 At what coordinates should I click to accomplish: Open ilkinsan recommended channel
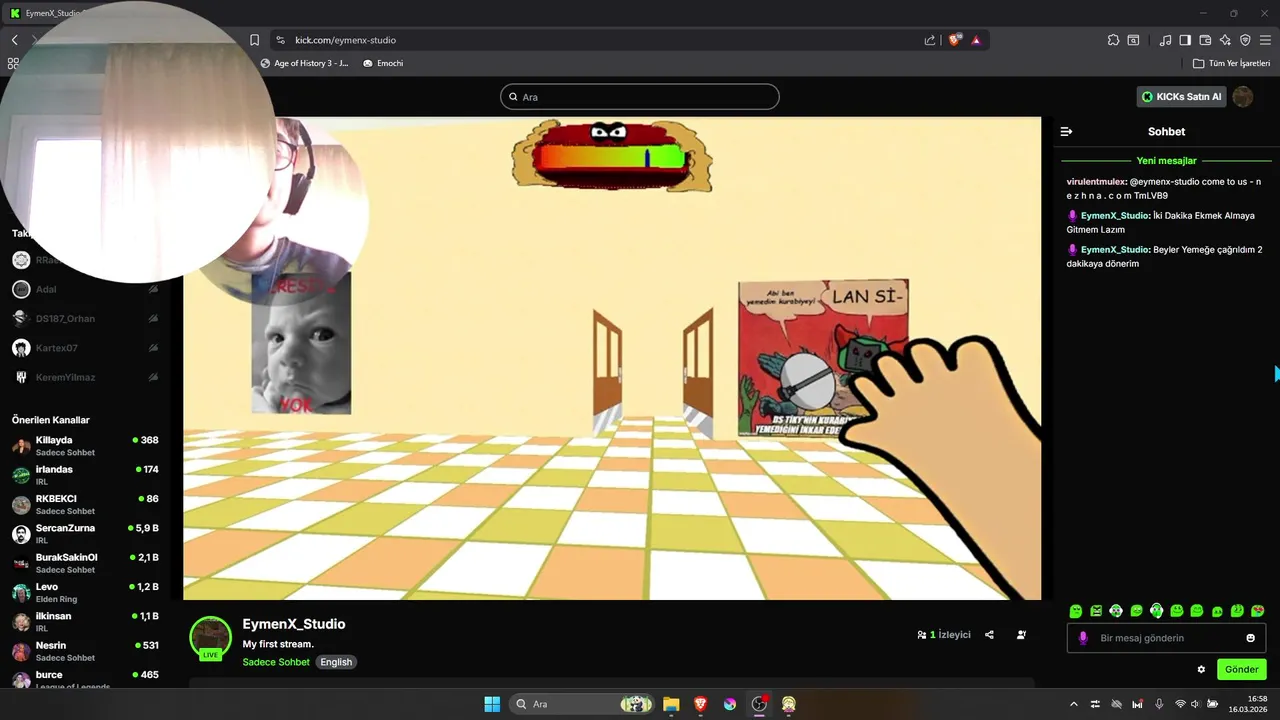coord(85,622)
